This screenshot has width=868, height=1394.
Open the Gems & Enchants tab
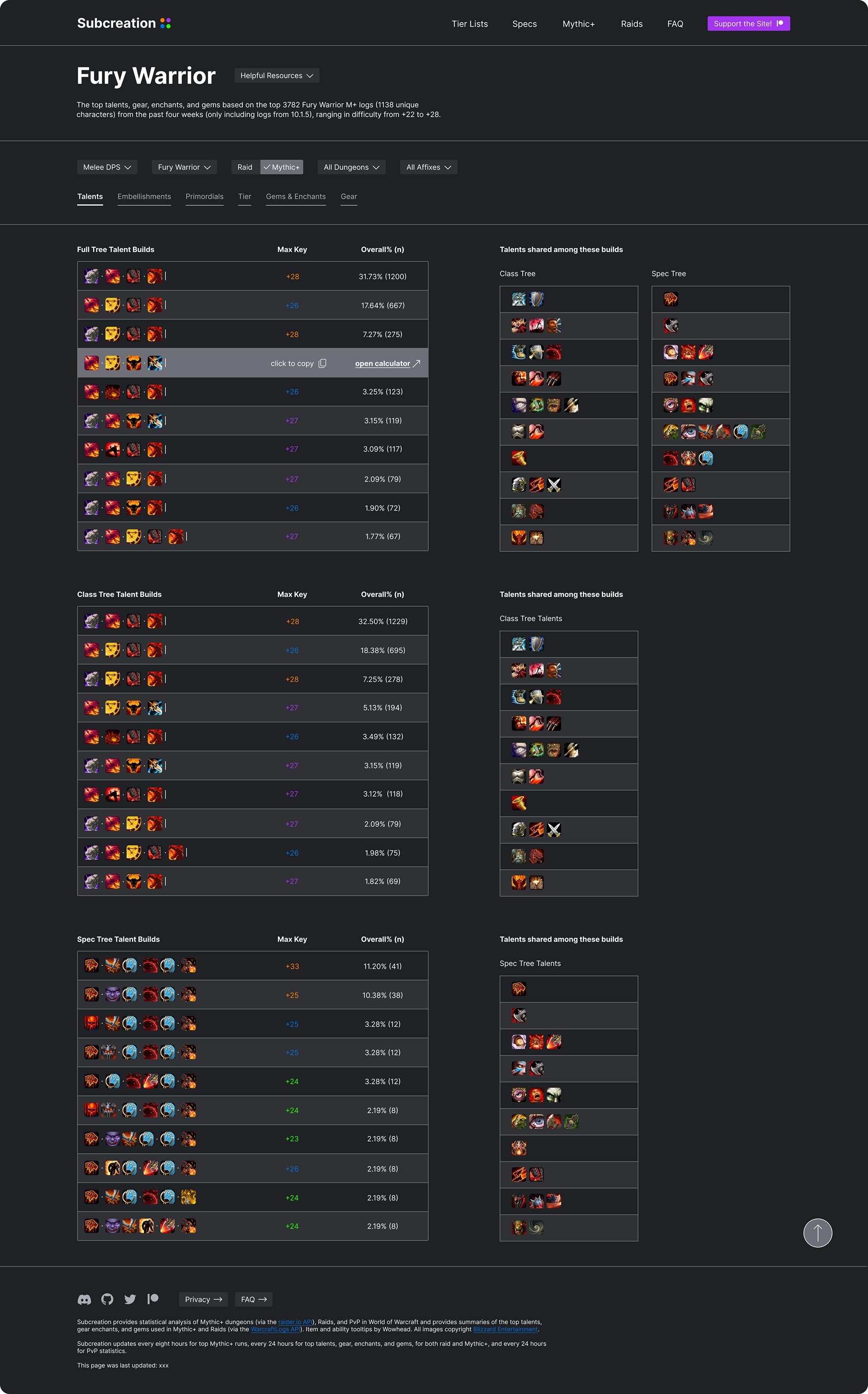pos(296,196)
